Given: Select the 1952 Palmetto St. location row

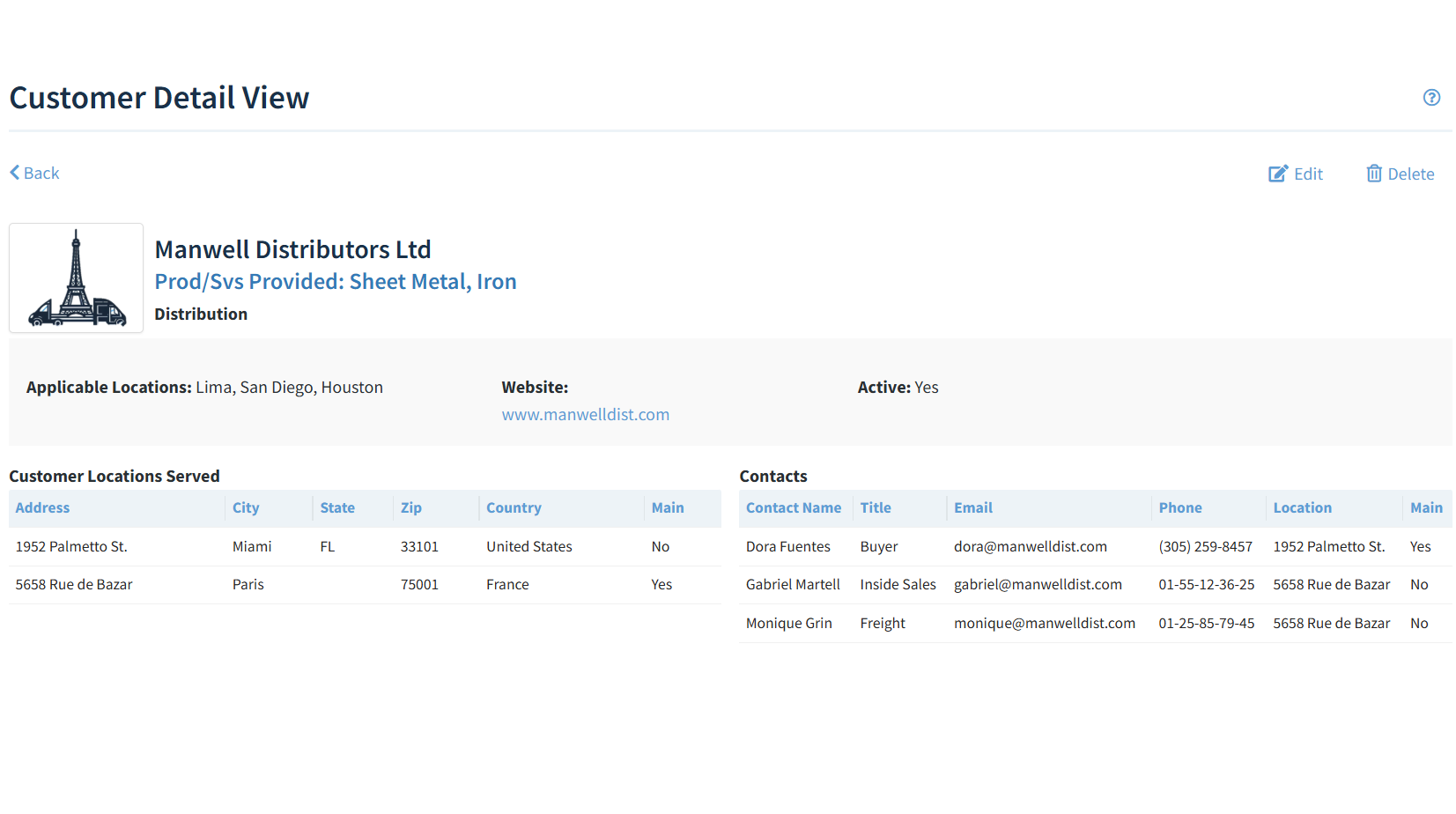Looking at the screenshot, I should point(71,547).
